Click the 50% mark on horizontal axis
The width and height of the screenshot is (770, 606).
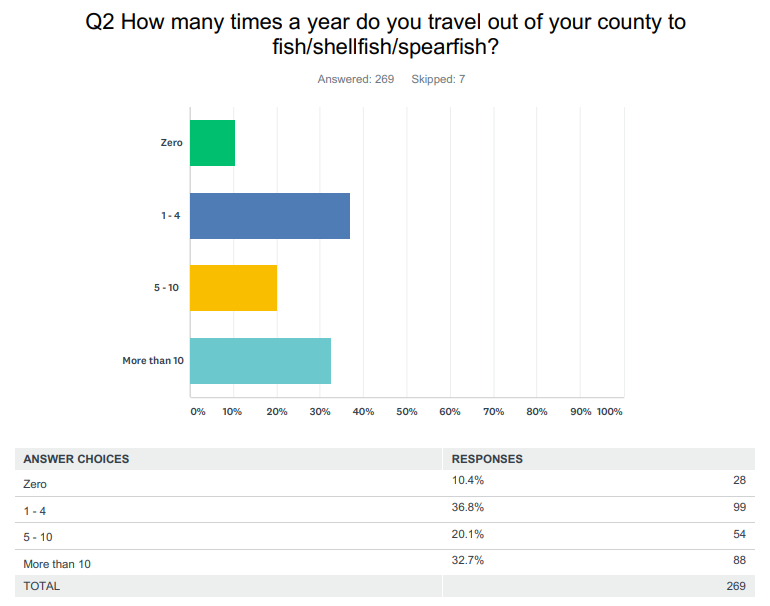407,412
